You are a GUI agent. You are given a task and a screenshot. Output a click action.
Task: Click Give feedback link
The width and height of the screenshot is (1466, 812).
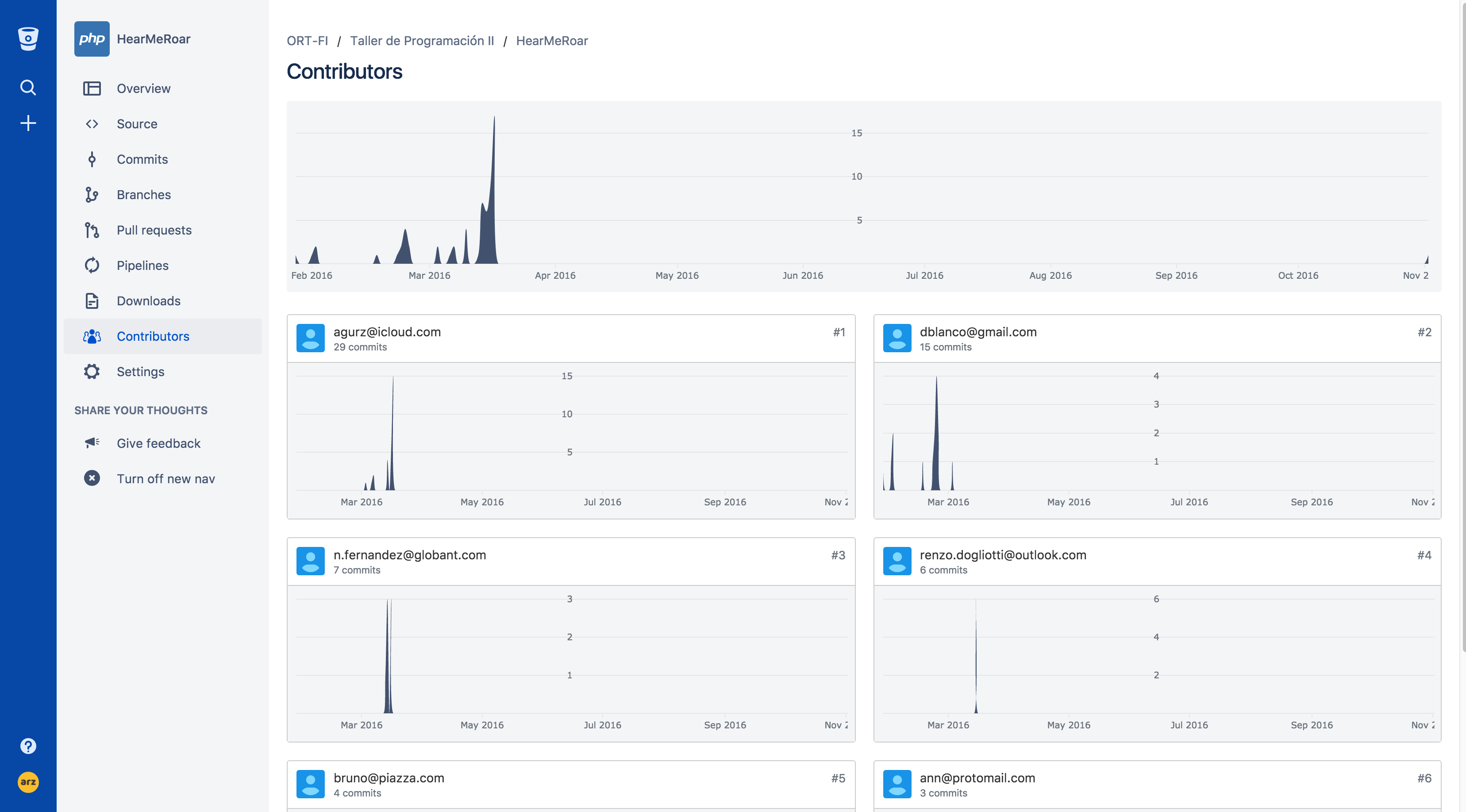pyautogui.click(x=158, y=443)
